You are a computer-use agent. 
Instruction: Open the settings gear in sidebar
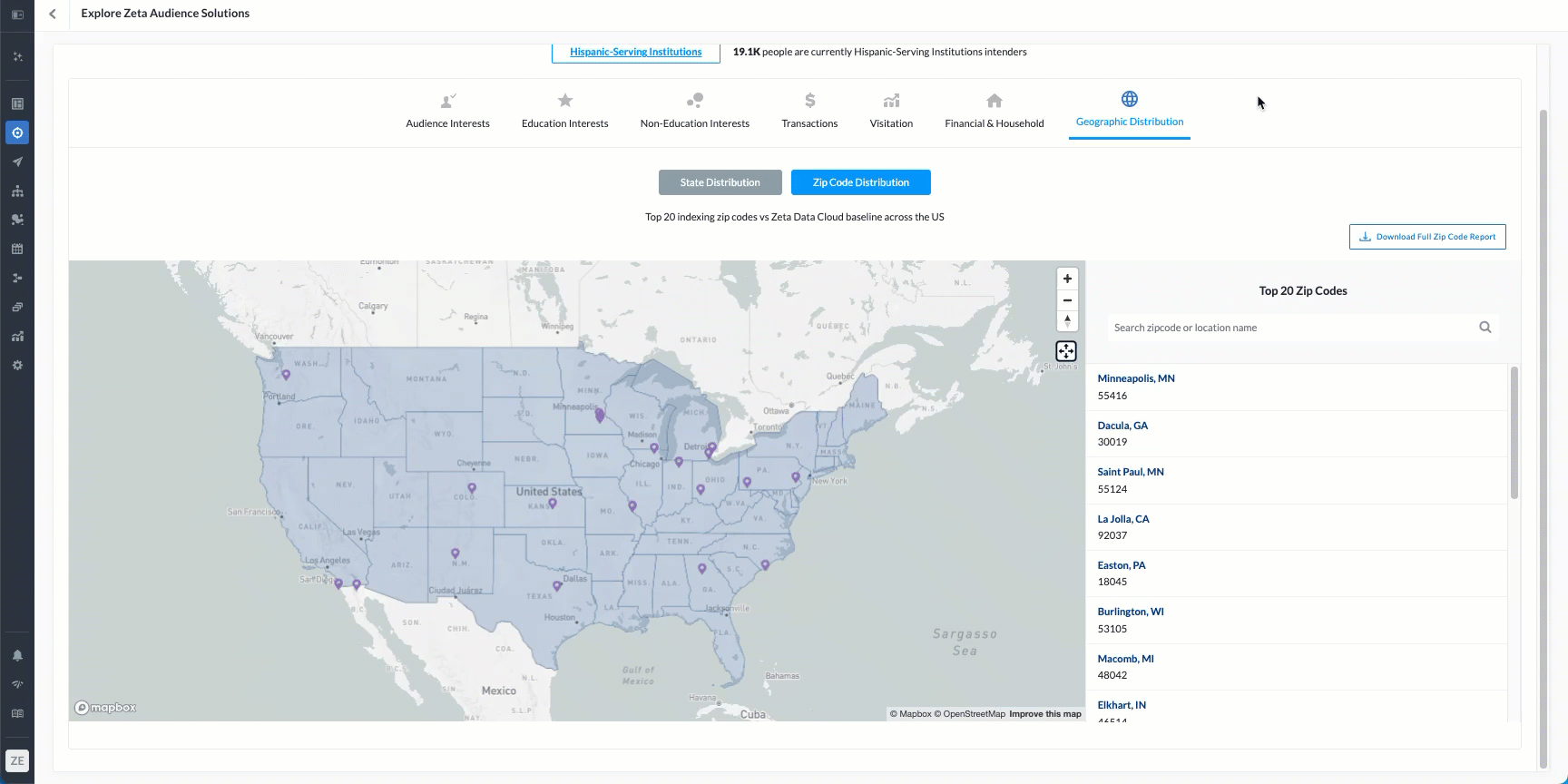point(17,365)
